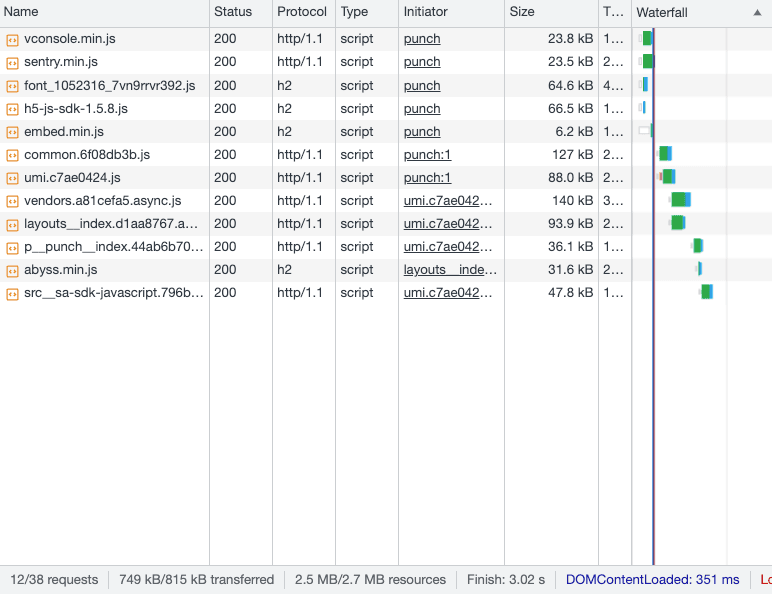Open umi.c7ae042 initiator link for src__sa-sdk-javascript row
Viewport: 772px width, 594px height.
[x=448, y=293]
